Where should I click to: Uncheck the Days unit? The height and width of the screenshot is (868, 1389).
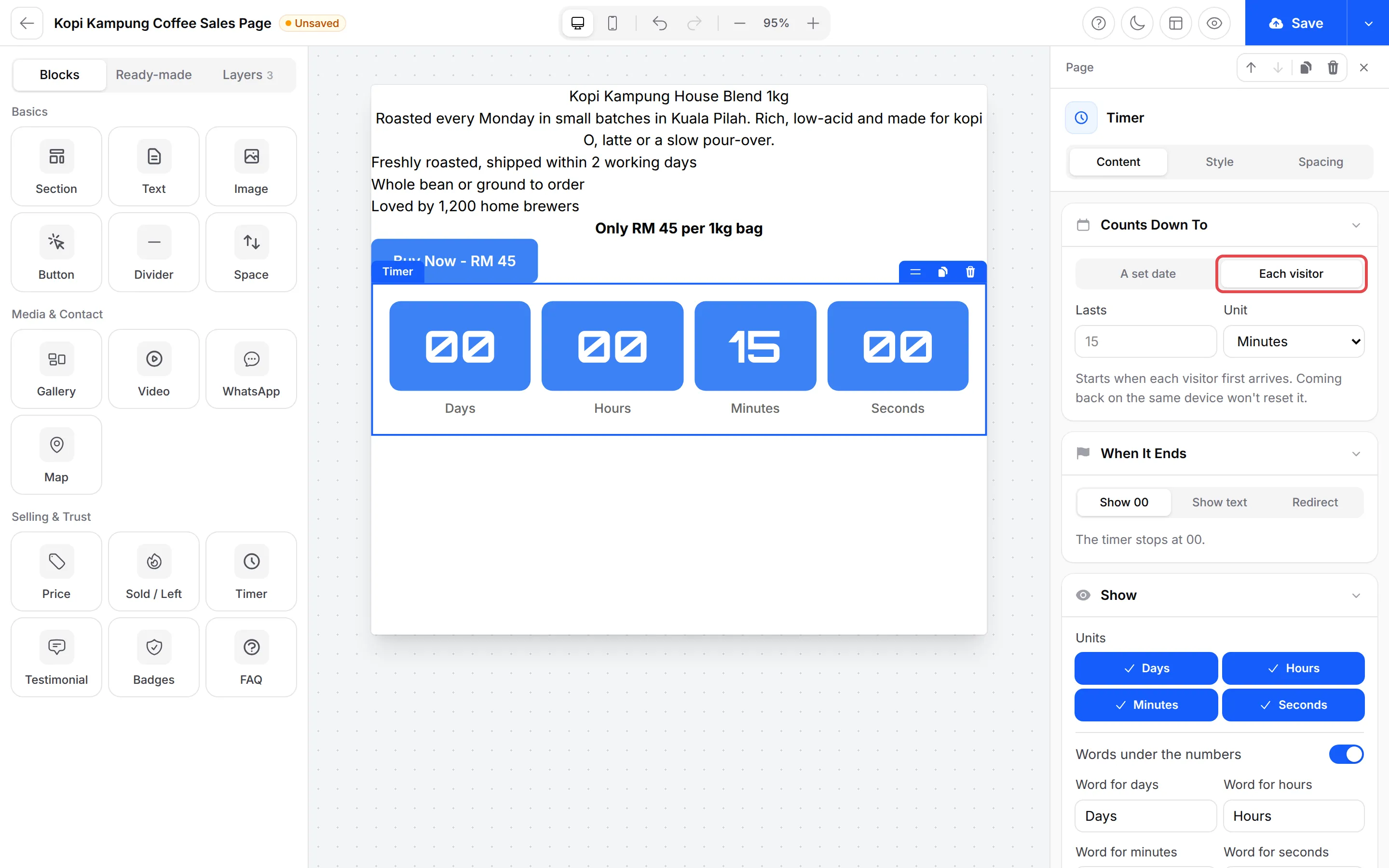(1145, 668)
